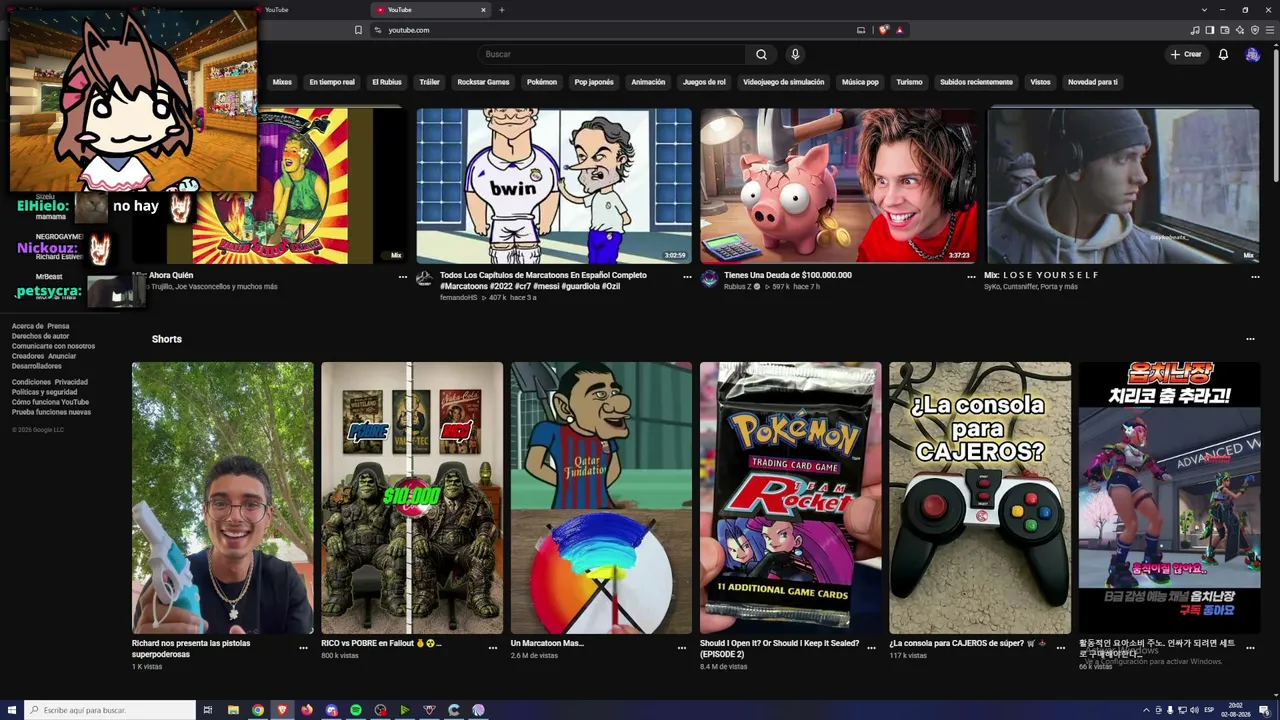Open the fernandoHS channel avatar

coord(425,279)
